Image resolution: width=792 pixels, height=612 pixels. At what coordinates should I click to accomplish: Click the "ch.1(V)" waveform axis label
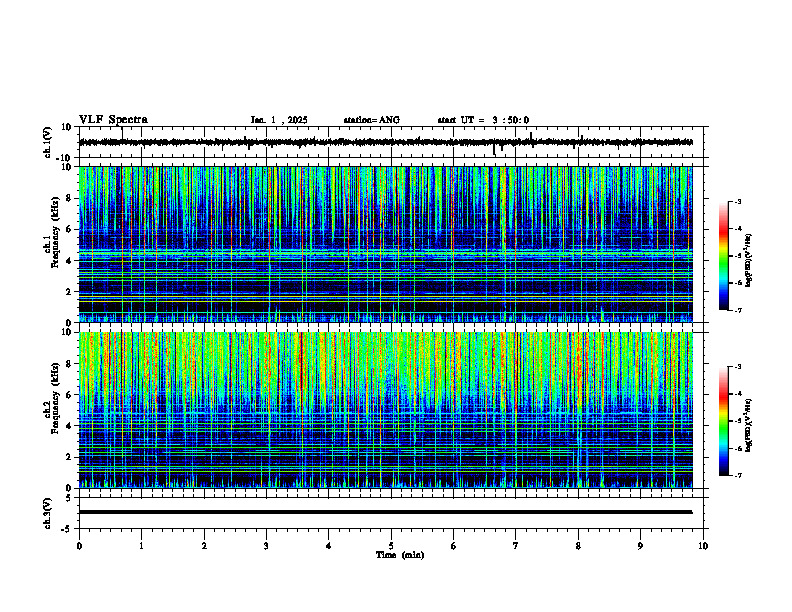coord(47,142)
